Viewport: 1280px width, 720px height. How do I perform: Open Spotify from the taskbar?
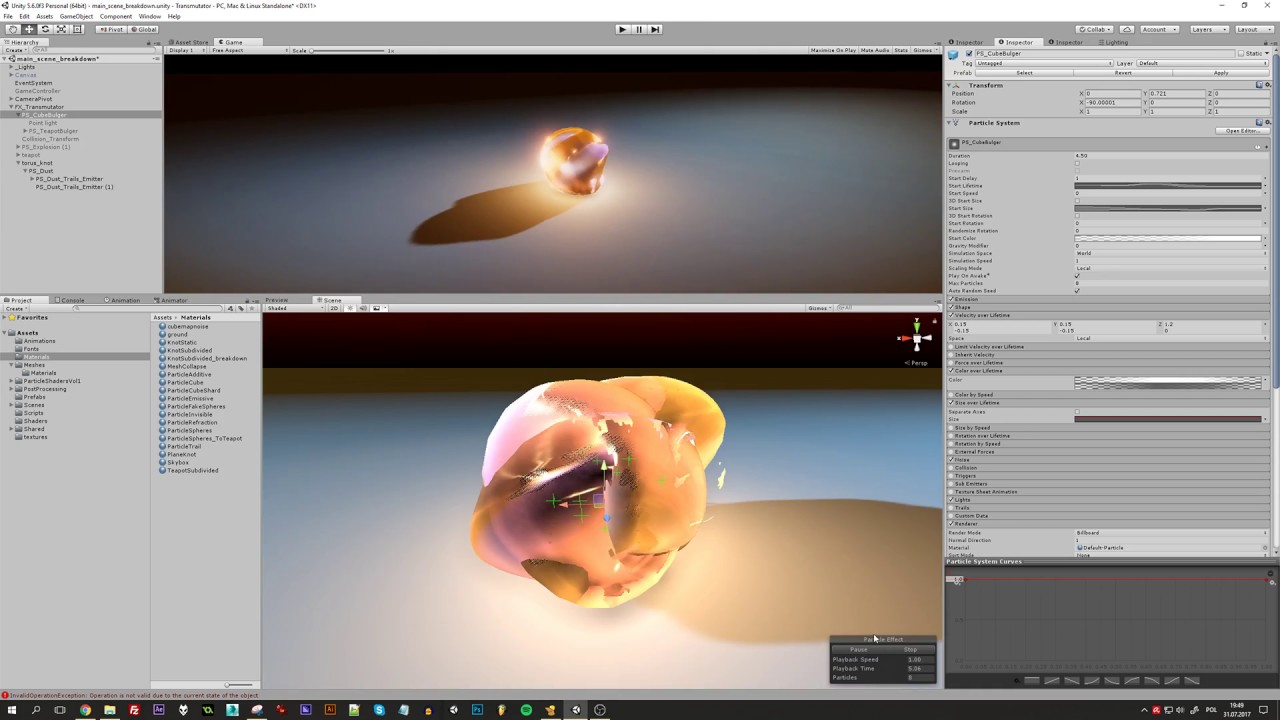[526, 710]
